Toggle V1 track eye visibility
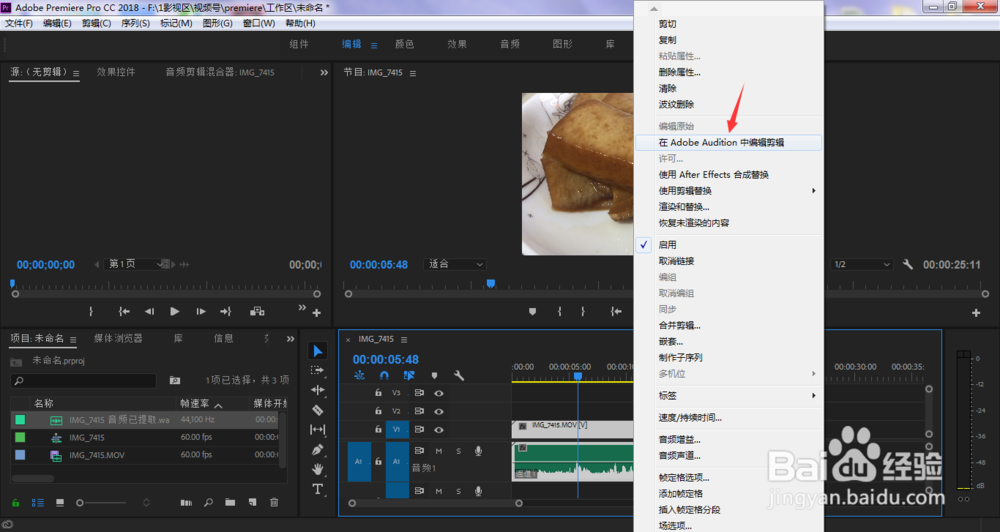 pos(439,429)
